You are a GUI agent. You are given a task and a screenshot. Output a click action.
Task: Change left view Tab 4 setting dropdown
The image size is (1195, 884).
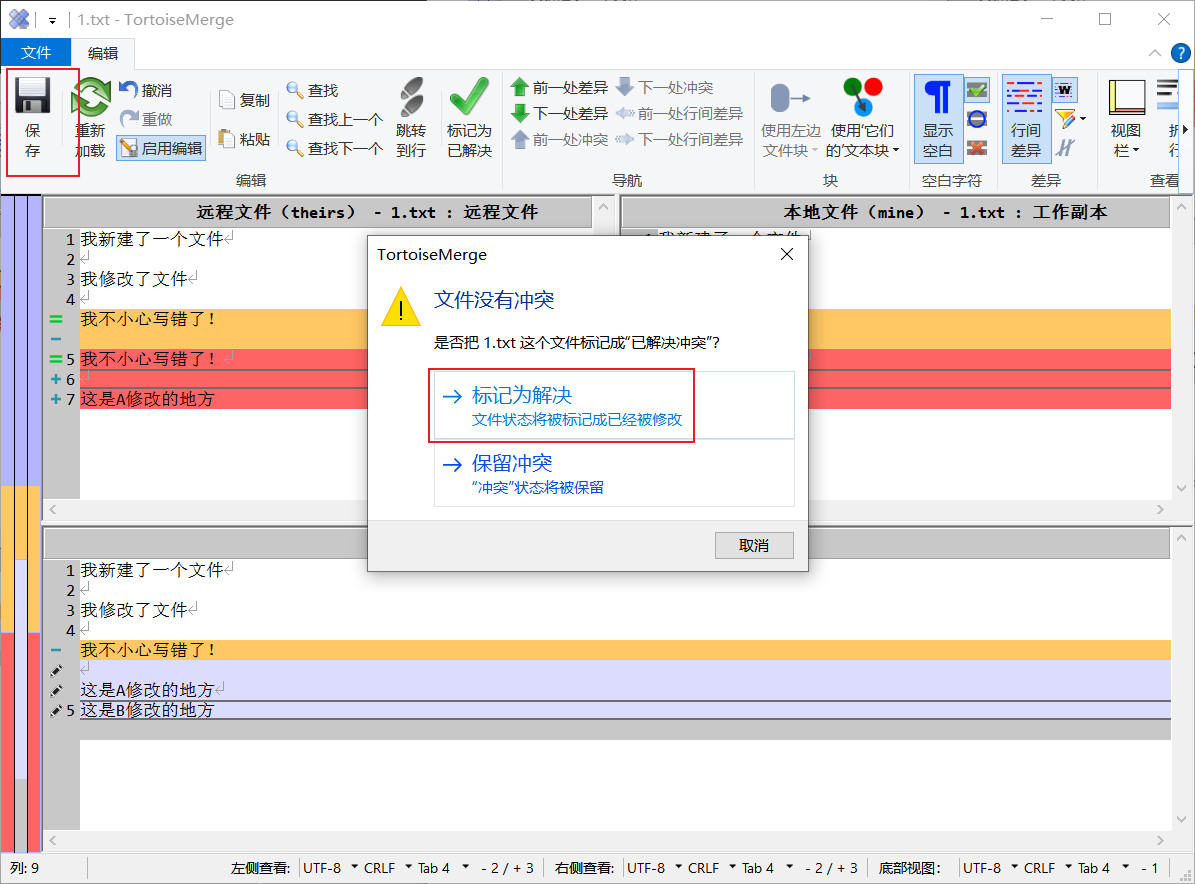[x=443, y=868]
